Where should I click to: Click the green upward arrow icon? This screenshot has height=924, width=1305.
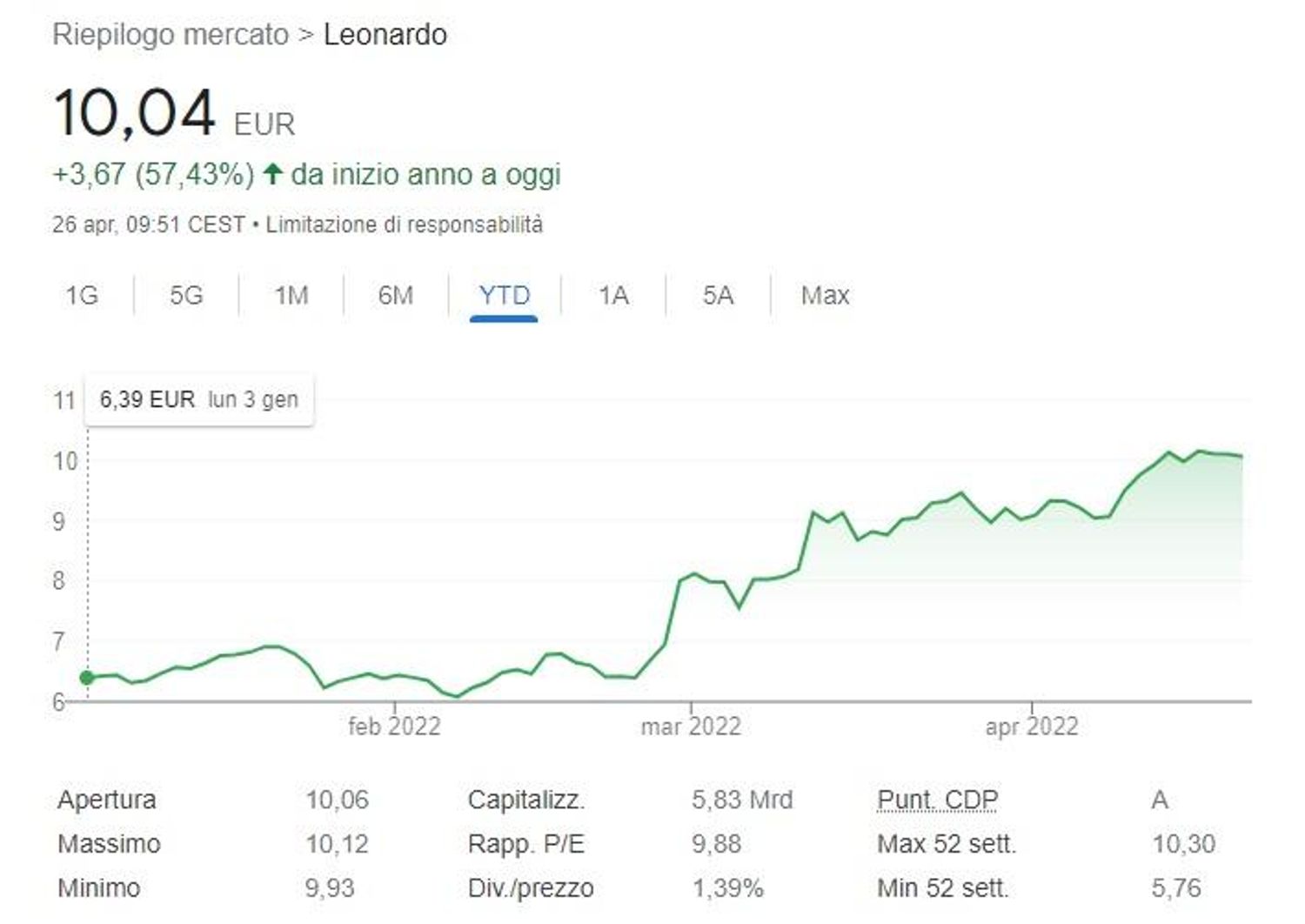point(272,174)
